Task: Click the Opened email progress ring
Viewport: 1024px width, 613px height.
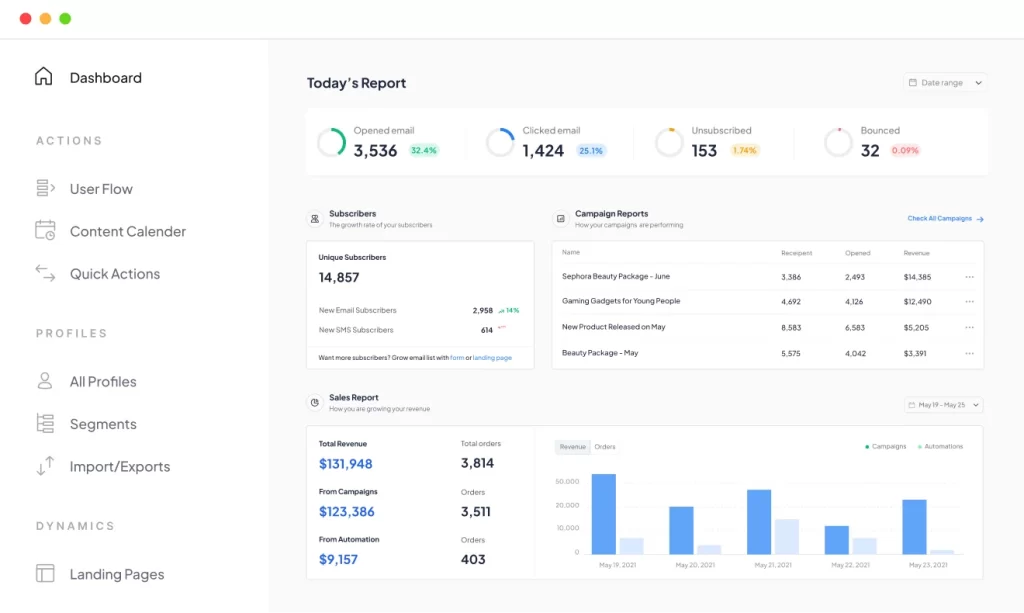Action: [x=332, y=143]
